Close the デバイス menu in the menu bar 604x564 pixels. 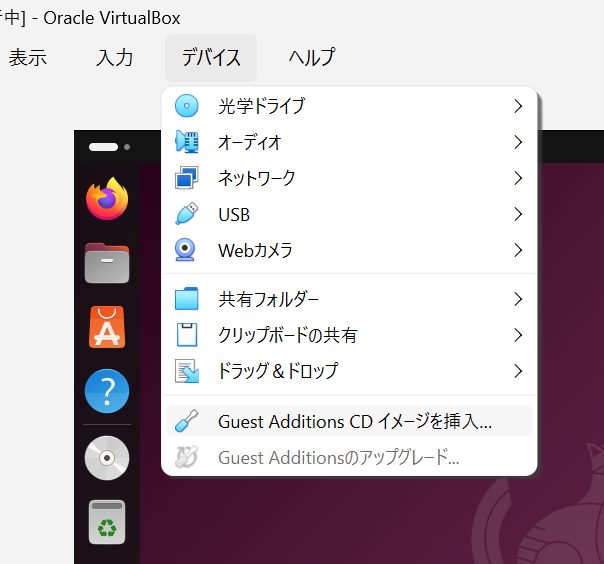[211, 58]
